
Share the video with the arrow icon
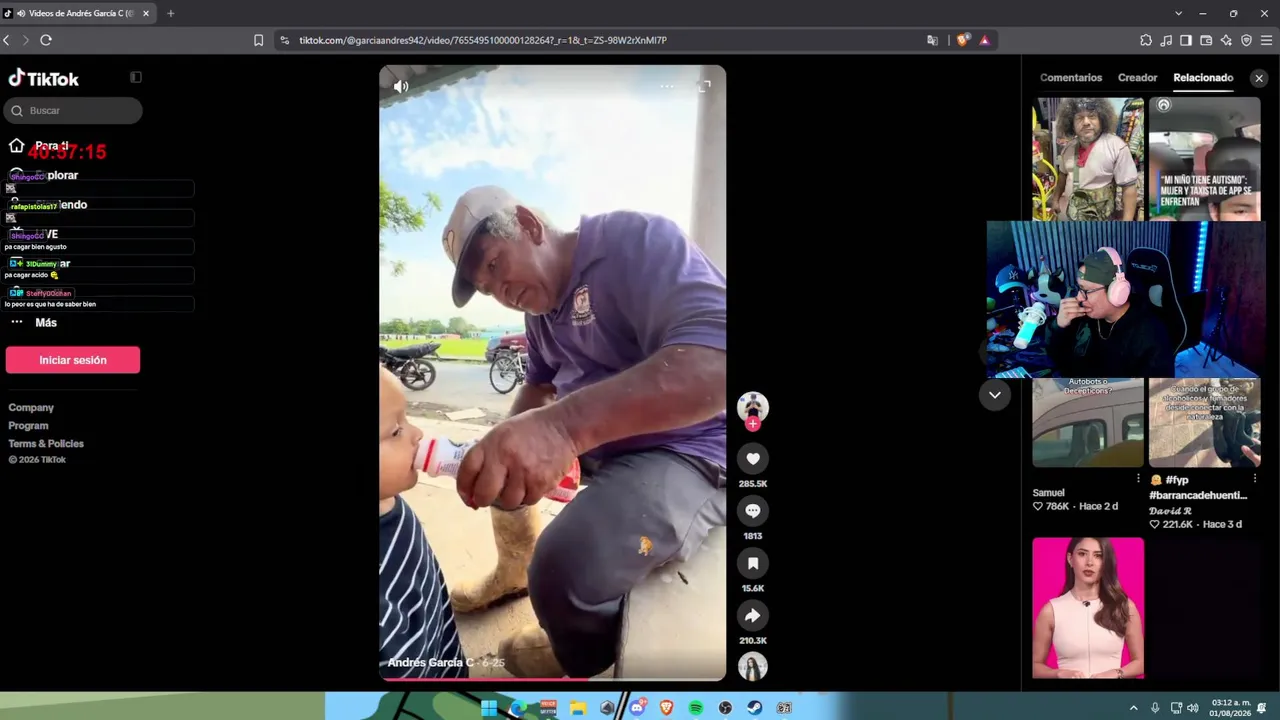[753, 616]
